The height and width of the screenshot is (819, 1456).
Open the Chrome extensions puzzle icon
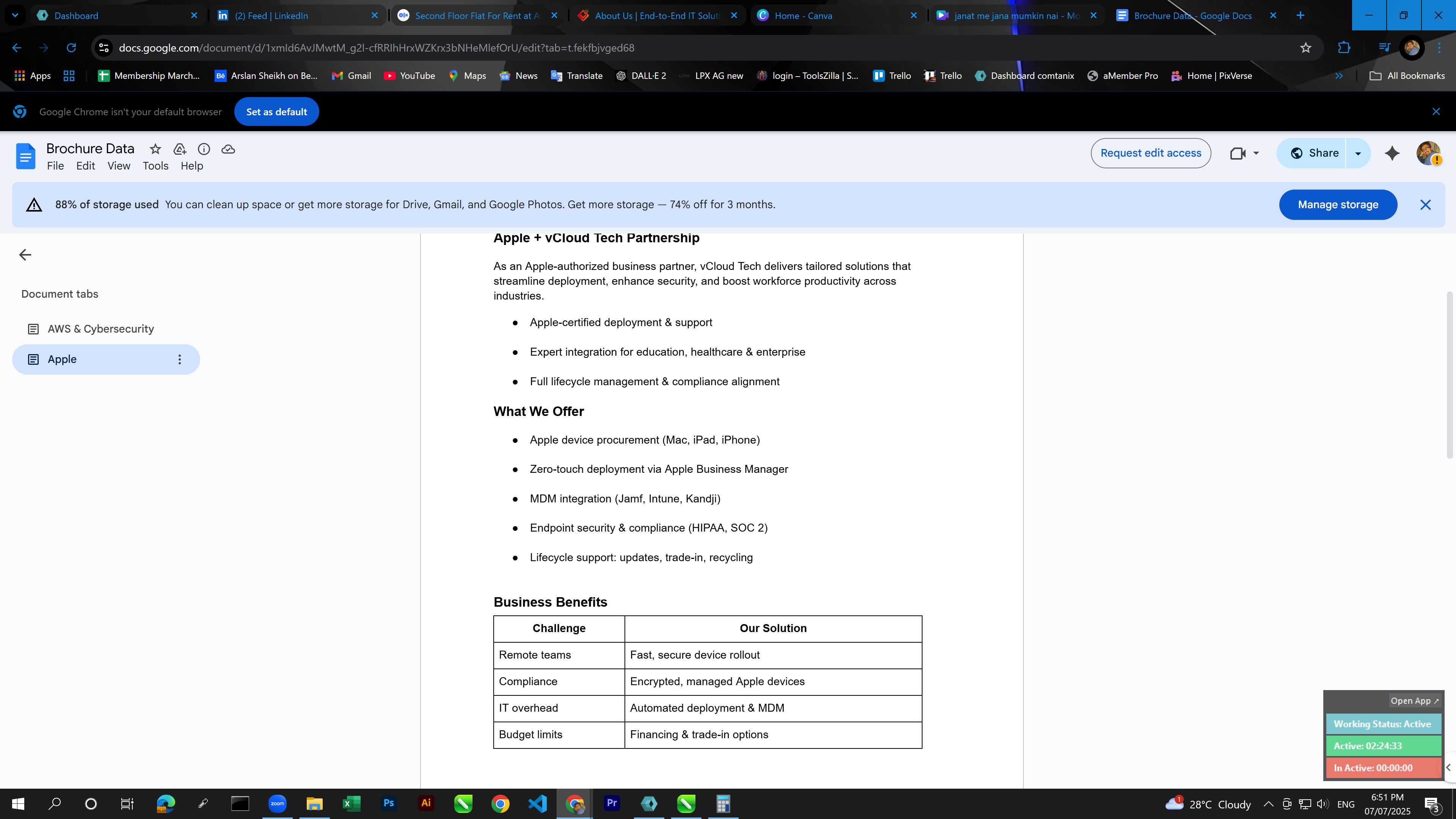coord(1345,48)
